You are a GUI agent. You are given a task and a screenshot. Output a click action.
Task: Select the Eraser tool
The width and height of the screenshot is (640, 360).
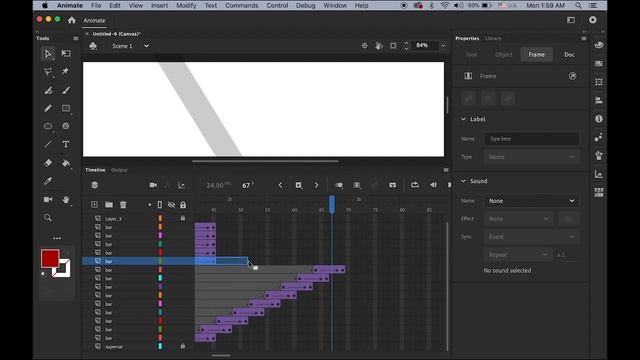tap(48, 163)
